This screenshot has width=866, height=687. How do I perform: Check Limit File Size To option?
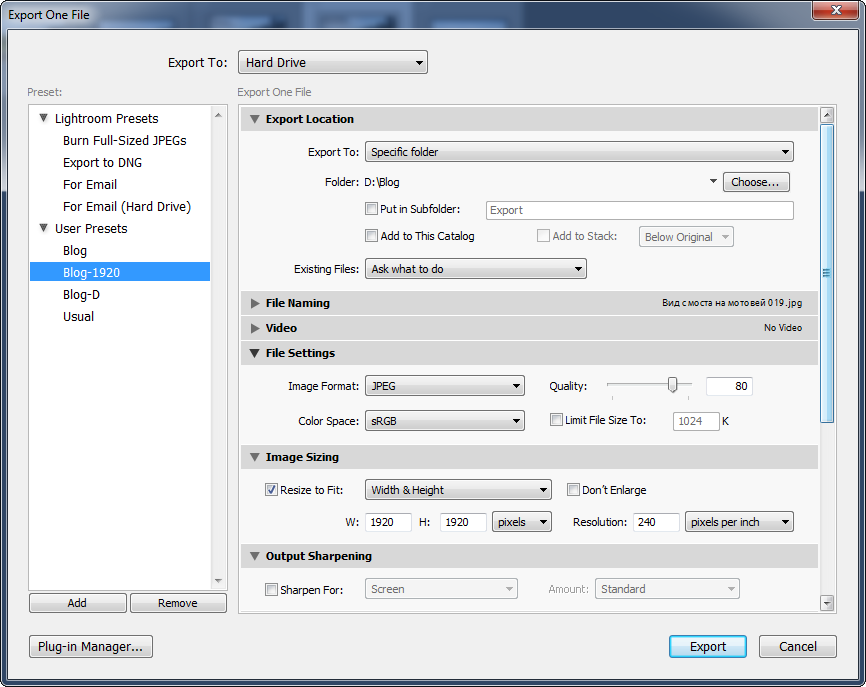(556, 420)
